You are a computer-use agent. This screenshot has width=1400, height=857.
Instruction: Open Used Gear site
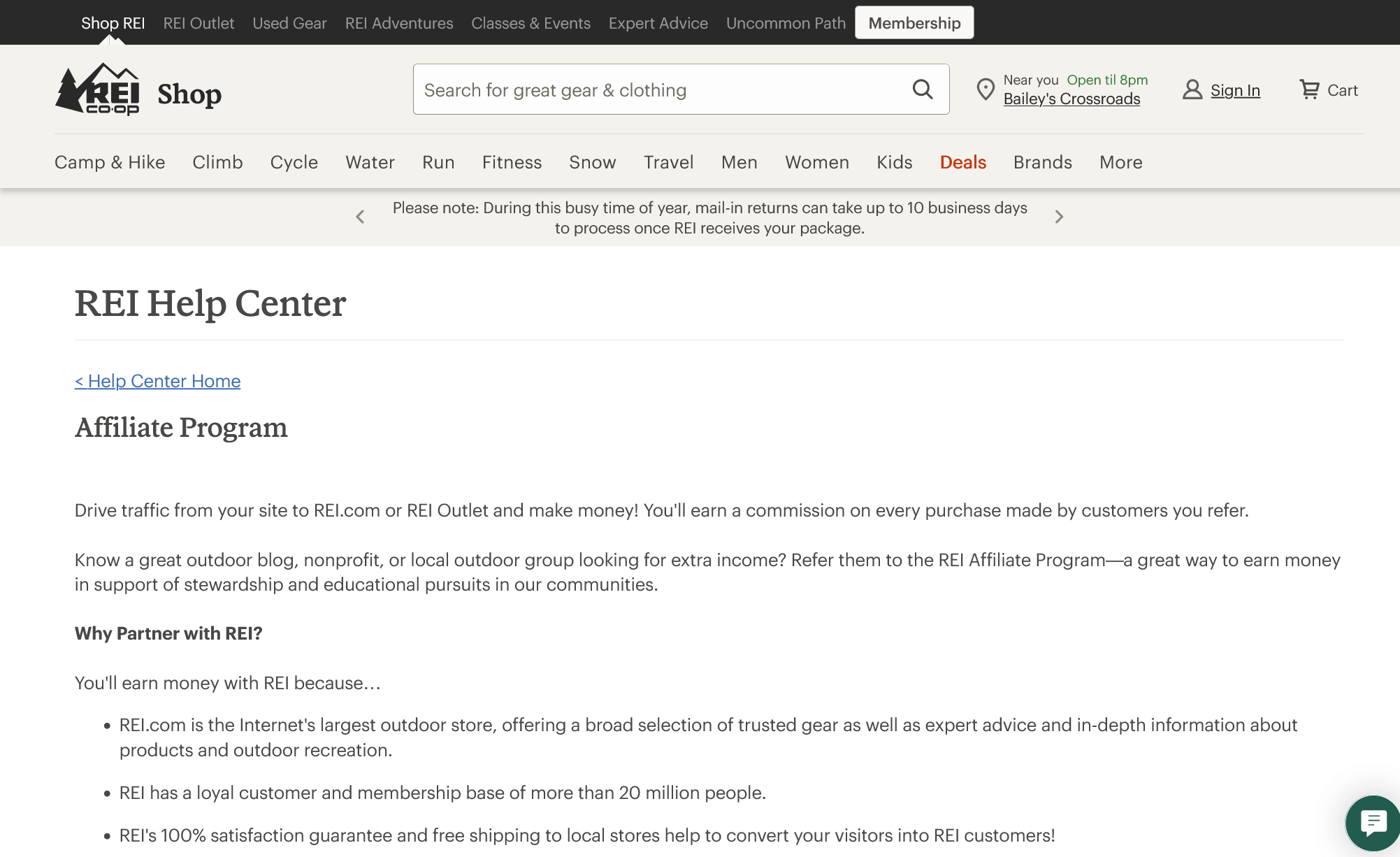[x=289, y=23]
